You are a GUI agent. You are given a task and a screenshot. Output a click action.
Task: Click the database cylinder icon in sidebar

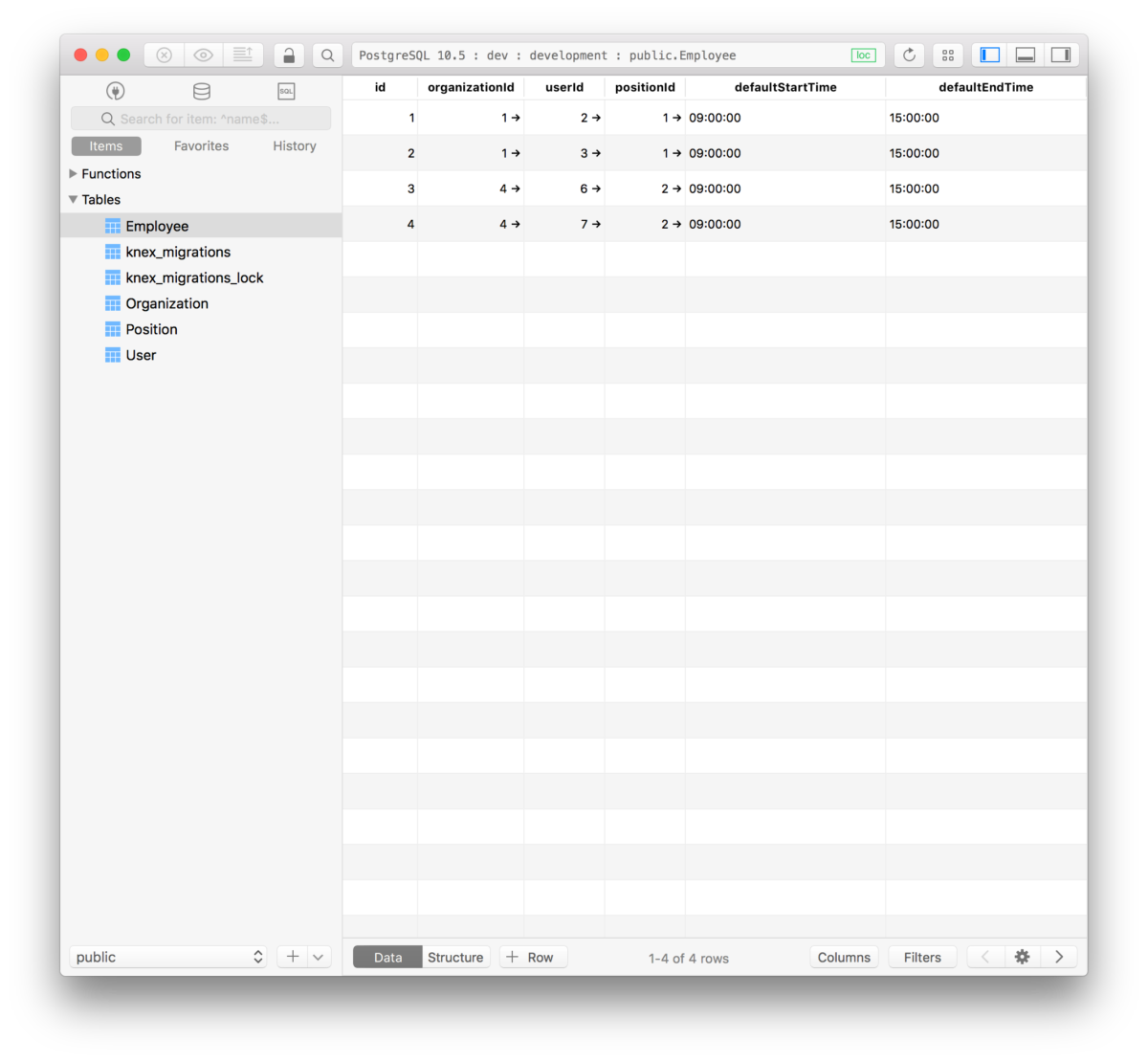202,91
